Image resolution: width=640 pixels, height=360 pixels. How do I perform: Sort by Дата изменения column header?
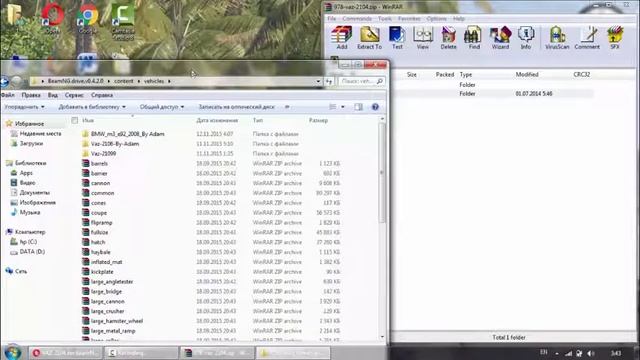click(x=217, y=120)
